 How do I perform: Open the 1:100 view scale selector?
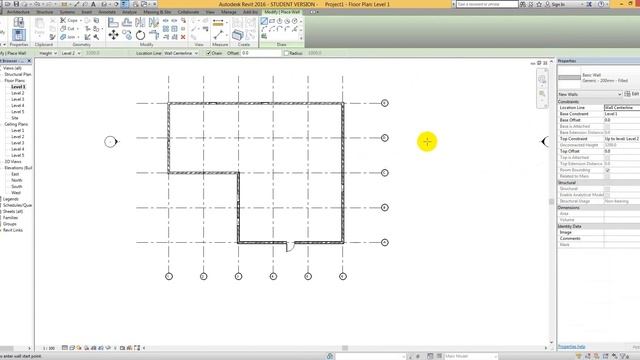tap(49, 348)
